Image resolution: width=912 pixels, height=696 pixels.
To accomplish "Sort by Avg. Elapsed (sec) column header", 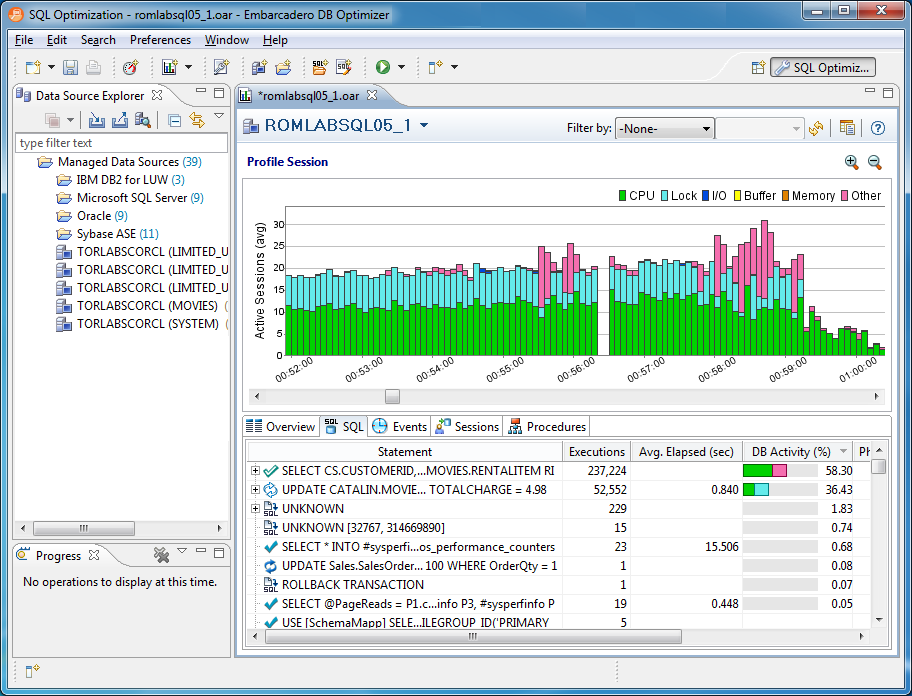I will coord(686,452).
